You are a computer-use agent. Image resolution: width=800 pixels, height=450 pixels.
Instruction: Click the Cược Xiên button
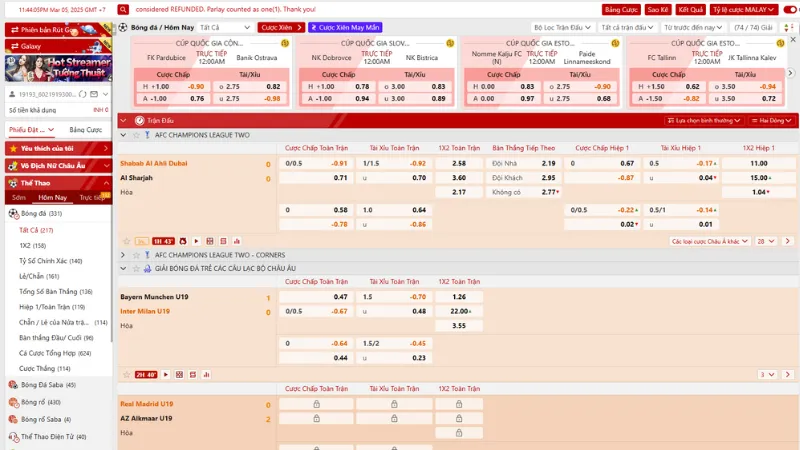[279, 28]
